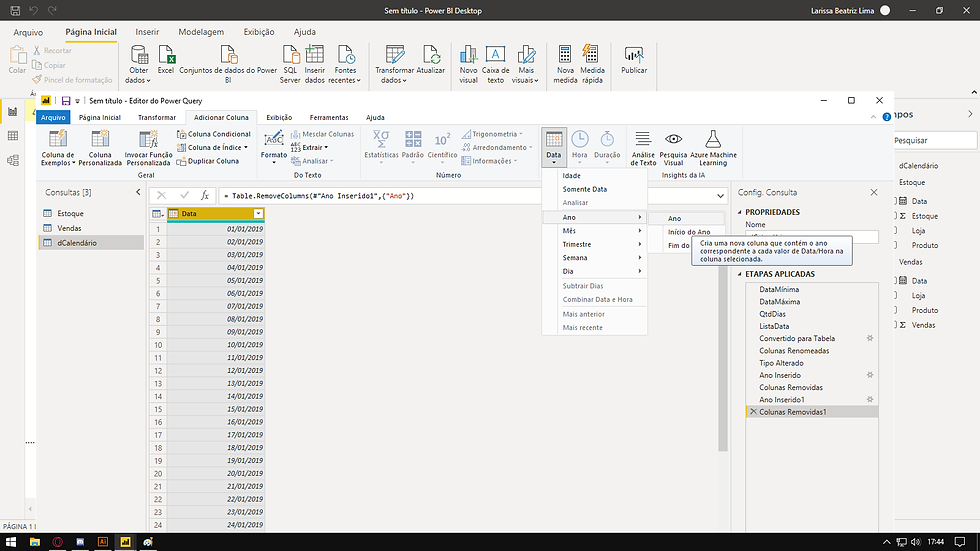This screenshot has height=551, width=980.
Task: Open Modelagem tab in Power BI Desktop
Action: point(201,32)
